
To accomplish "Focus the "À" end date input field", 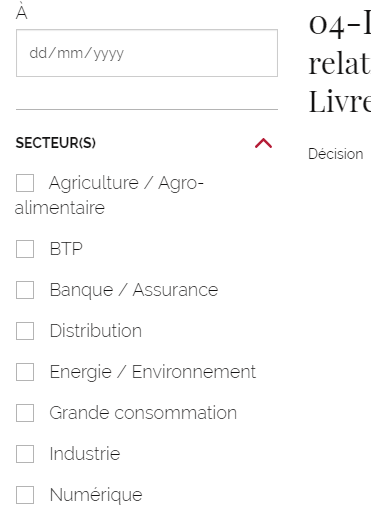I will point(147,53).
